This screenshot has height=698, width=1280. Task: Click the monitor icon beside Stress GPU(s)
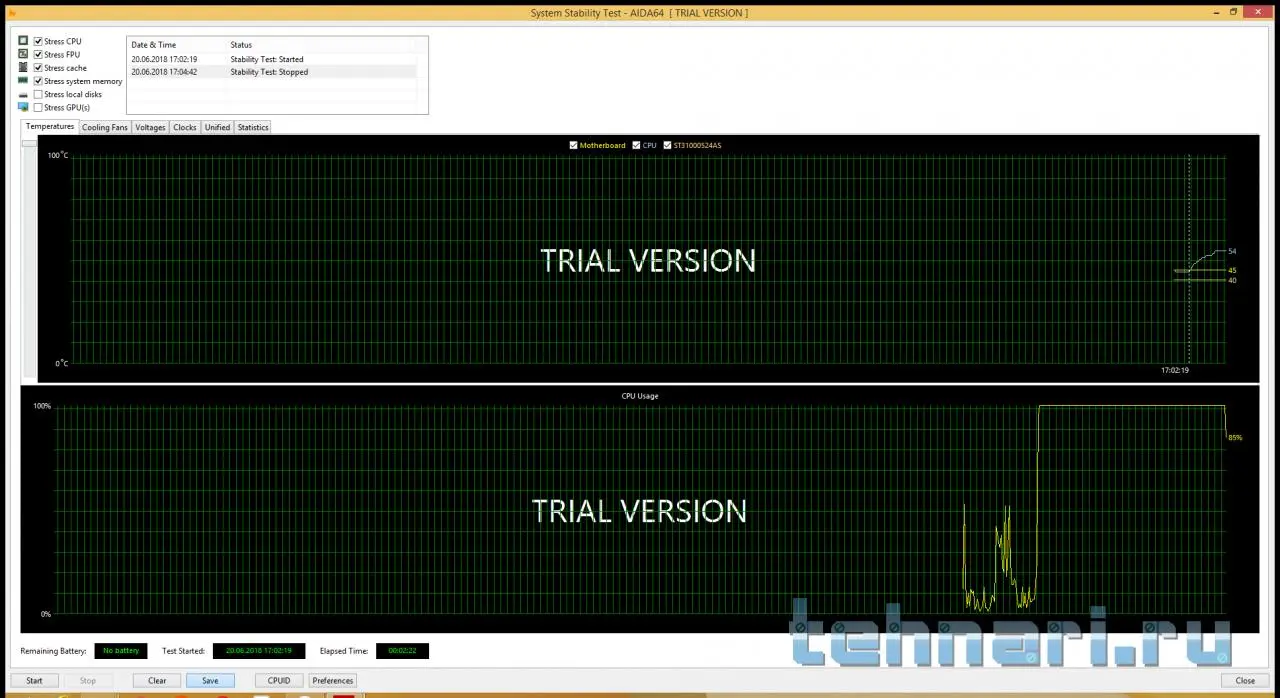[x=23, y=107]
